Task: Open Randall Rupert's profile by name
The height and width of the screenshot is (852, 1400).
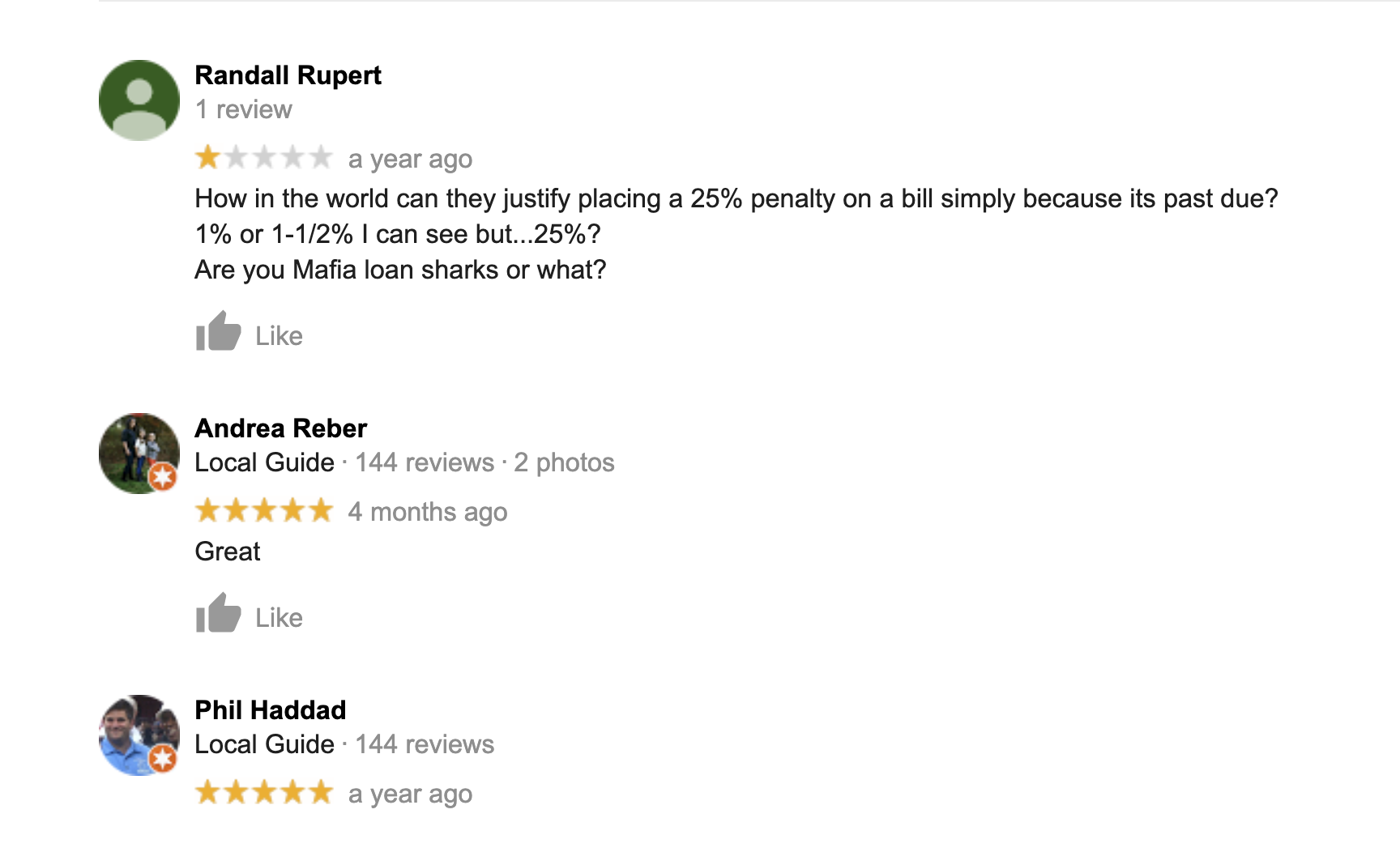Action: (x=288, y=75)
